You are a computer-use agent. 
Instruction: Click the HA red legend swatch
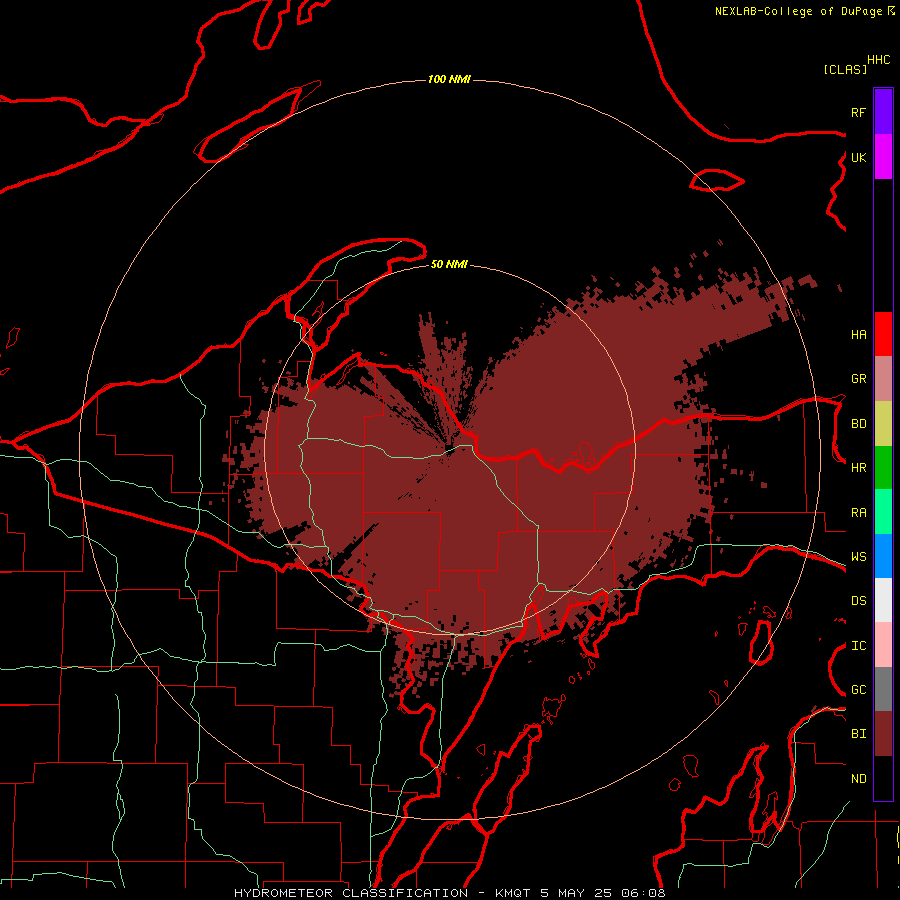883,334
